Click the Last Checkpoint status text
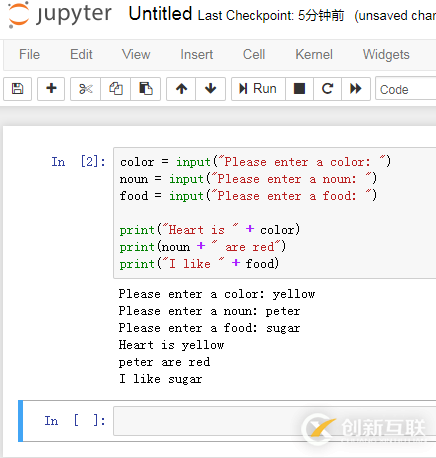The height and width of the screenshot is (458, 436). tap(271, 15)
